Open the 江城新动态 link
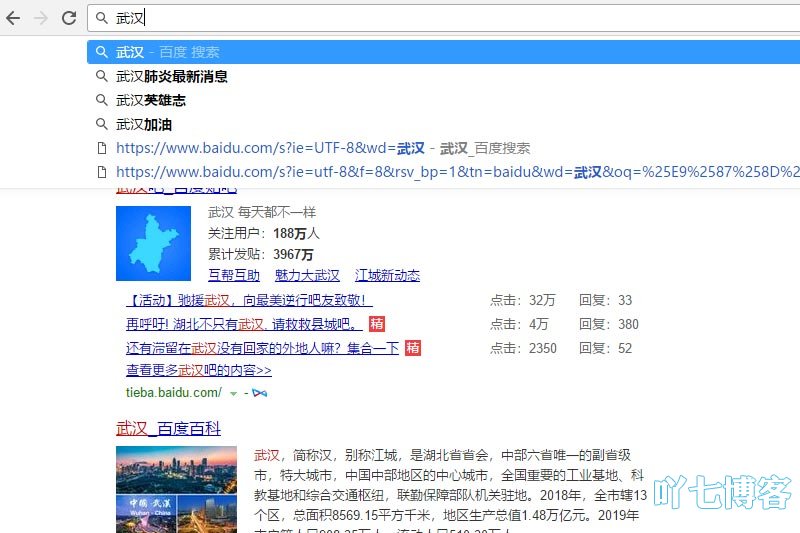The width and height of the screenshot is (800, 533). coord(387,275)
